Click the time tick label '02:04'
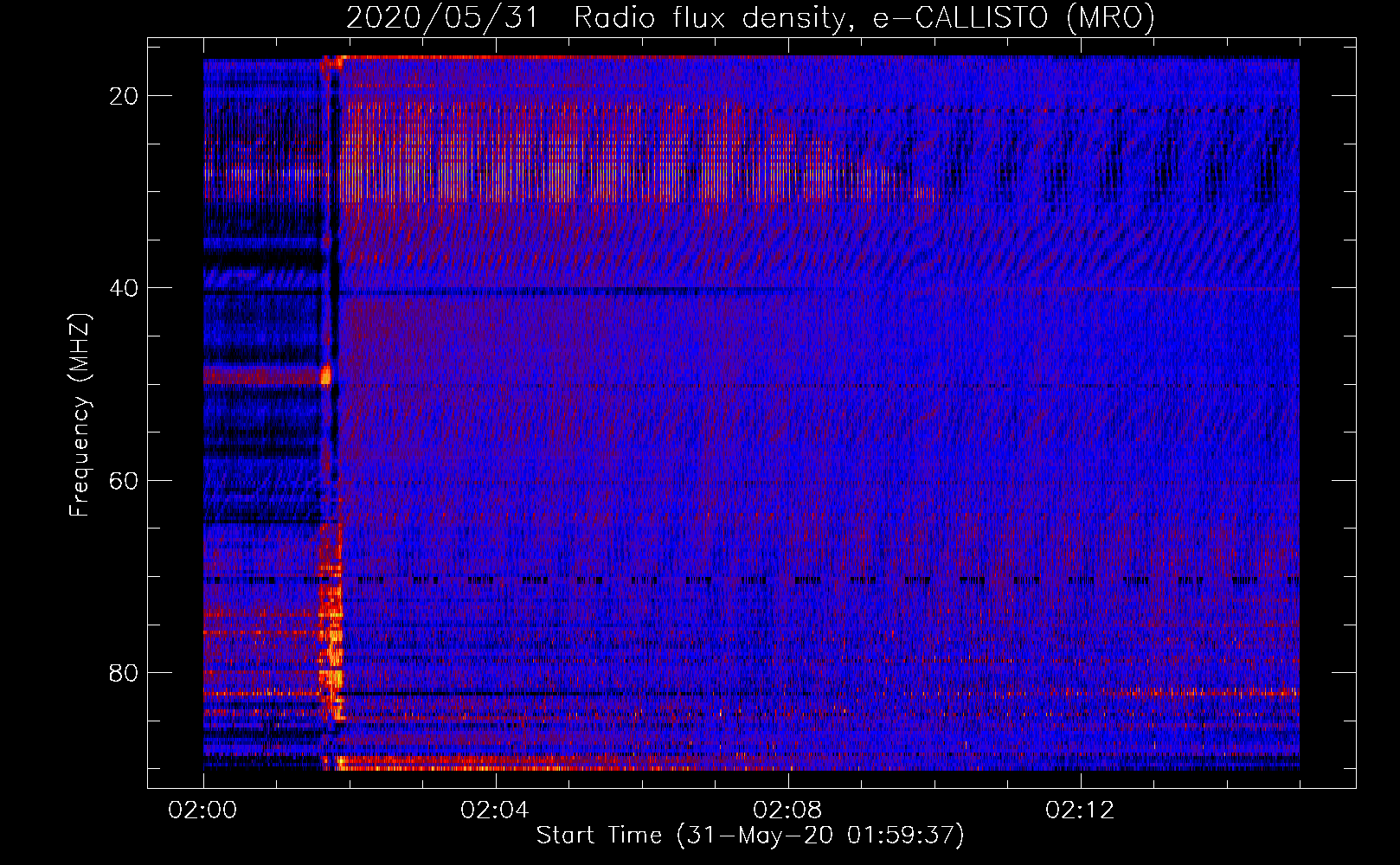 coord(496,811)
